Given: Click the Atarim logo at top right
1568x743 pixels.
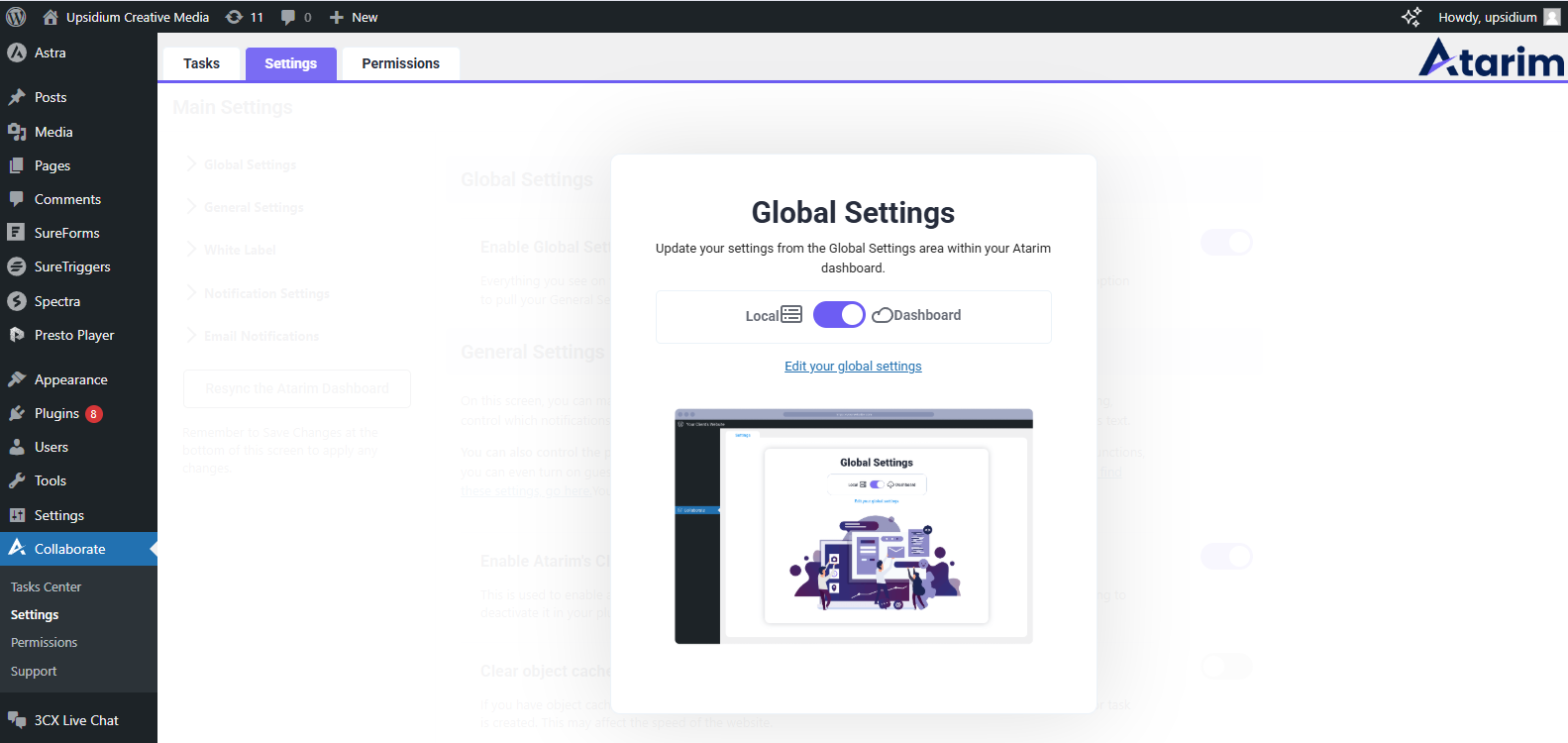Looking at the screenshot, I should [1491, 58].
